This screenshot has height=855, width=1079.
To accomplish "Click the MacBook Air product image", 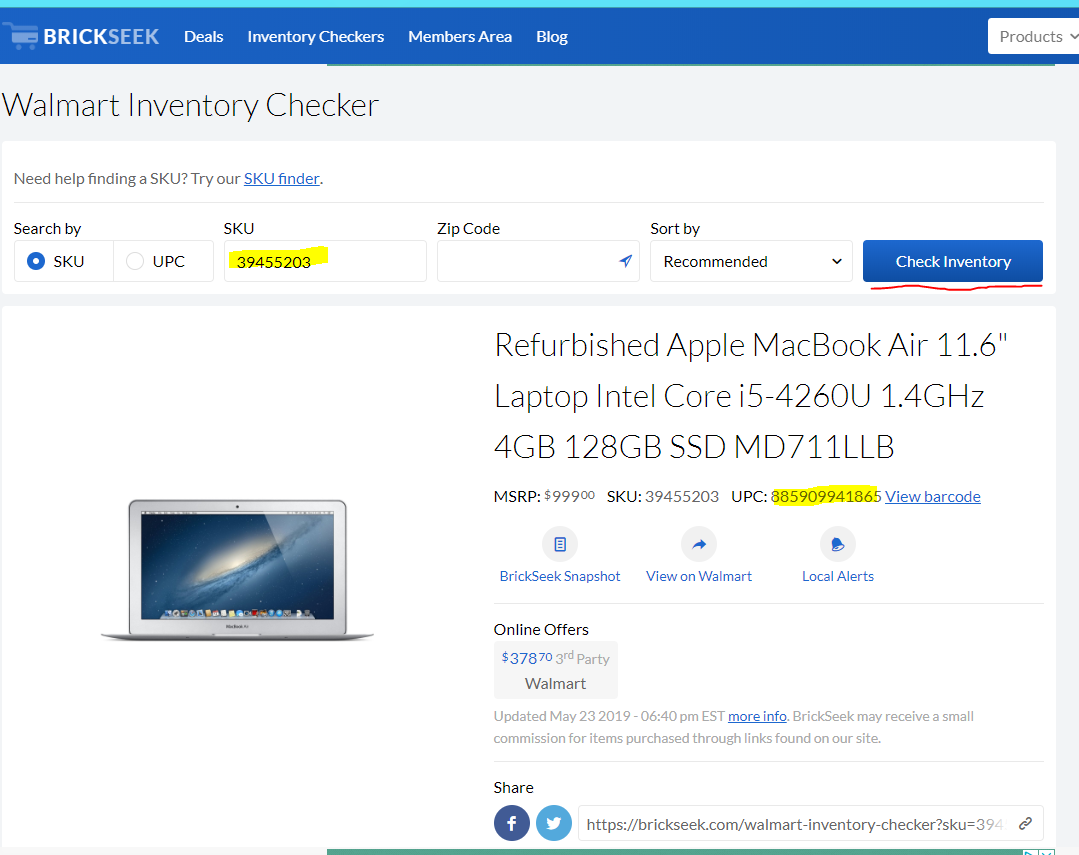I will coord(237,570).
